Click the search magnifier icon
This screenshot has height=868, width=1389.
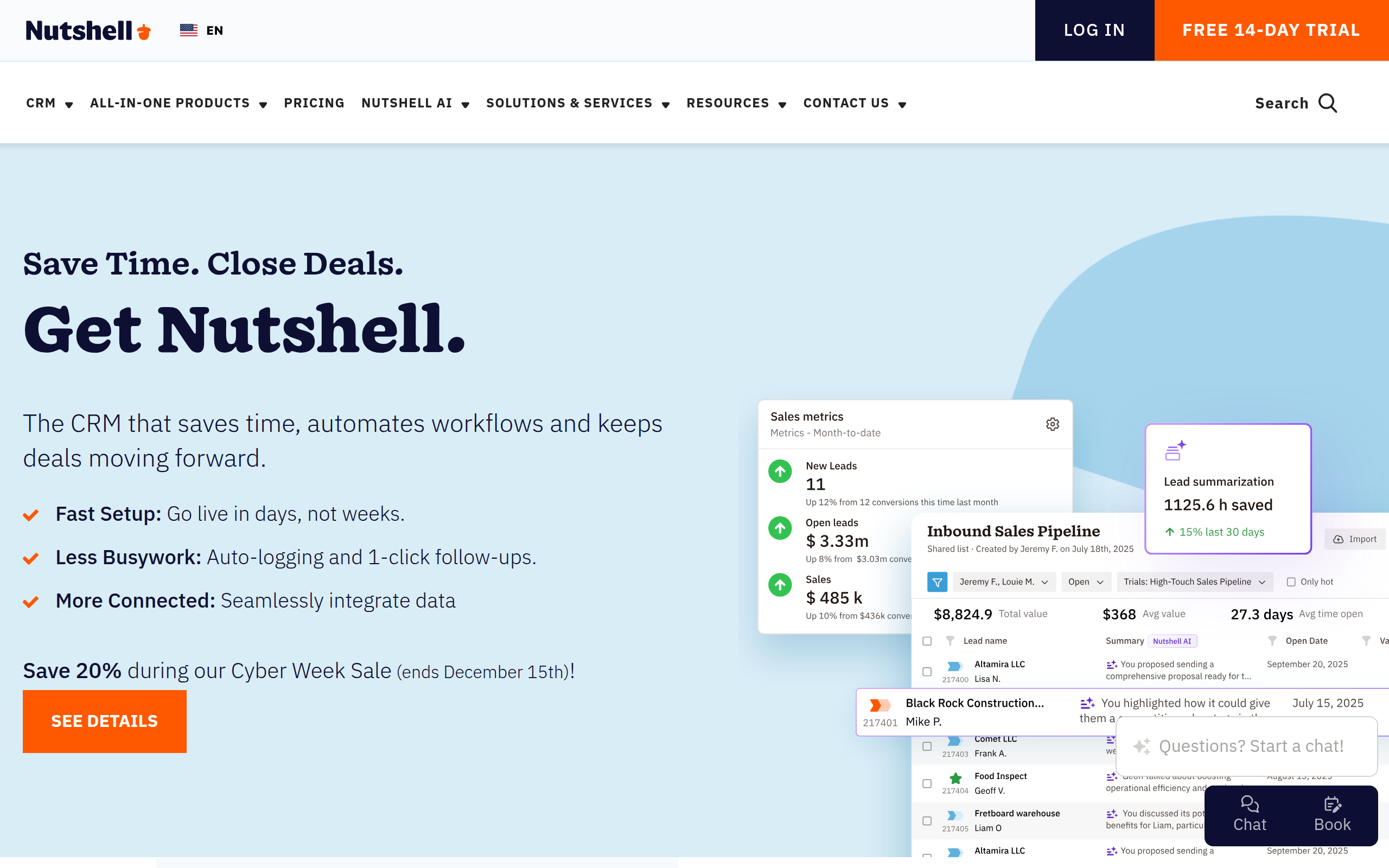pyautogui.click(x=1328, y=103)
